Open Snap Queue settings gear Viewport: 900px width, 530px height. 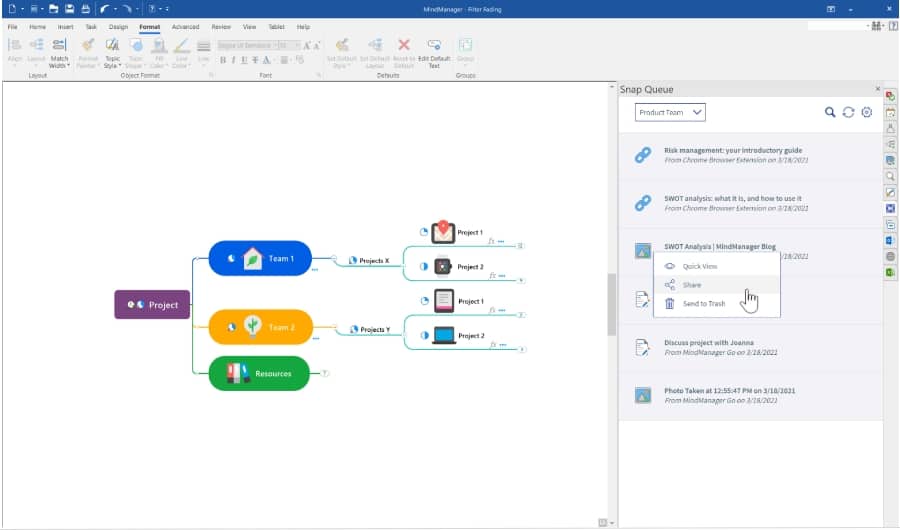coord(866,113)
